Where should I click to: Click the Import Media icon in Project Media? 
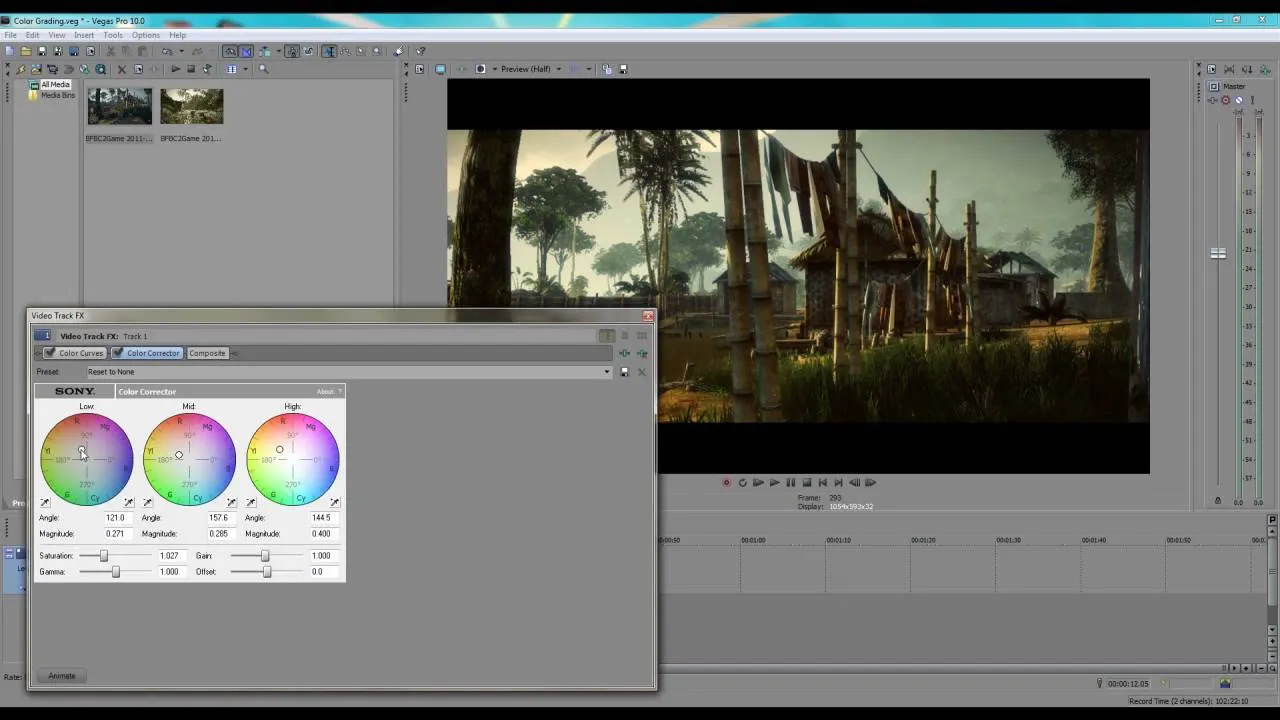[x=36, y=69]
